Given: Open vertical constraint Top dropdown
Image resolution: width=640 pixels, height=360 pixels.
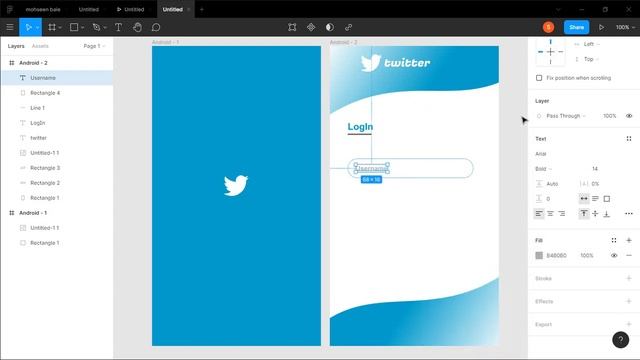Looking at the screenshot, I should pyautogui.click(x=591, y=59).
